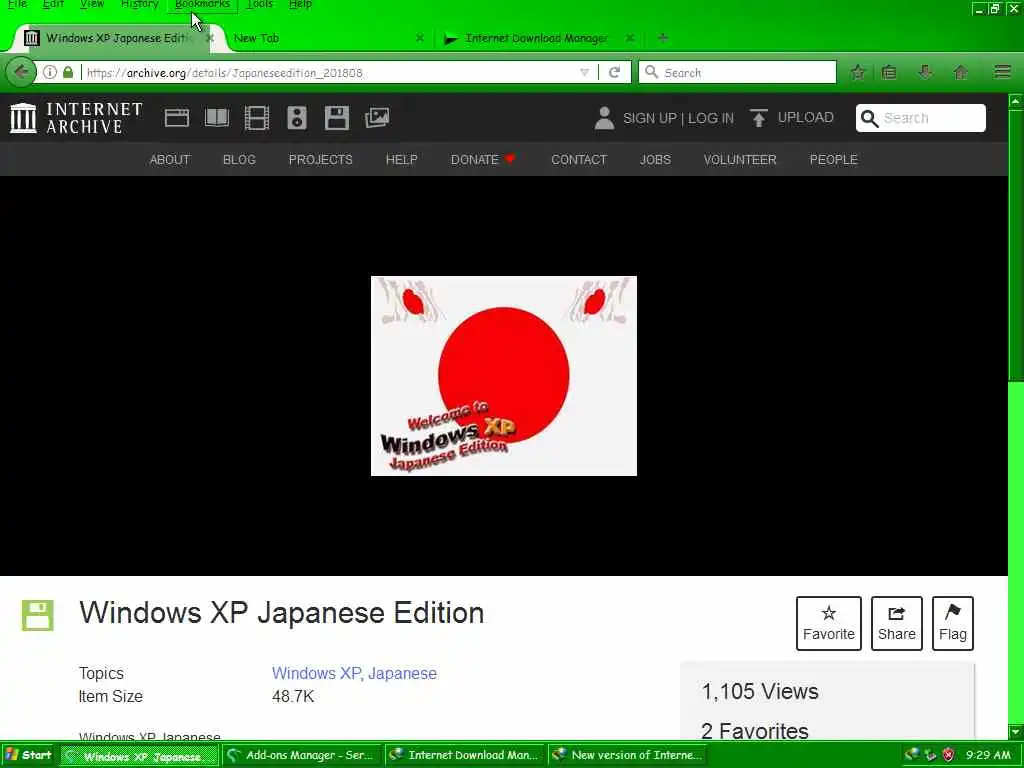Click the UPLOAD link

pyautogui.click(x=805, y=118)
